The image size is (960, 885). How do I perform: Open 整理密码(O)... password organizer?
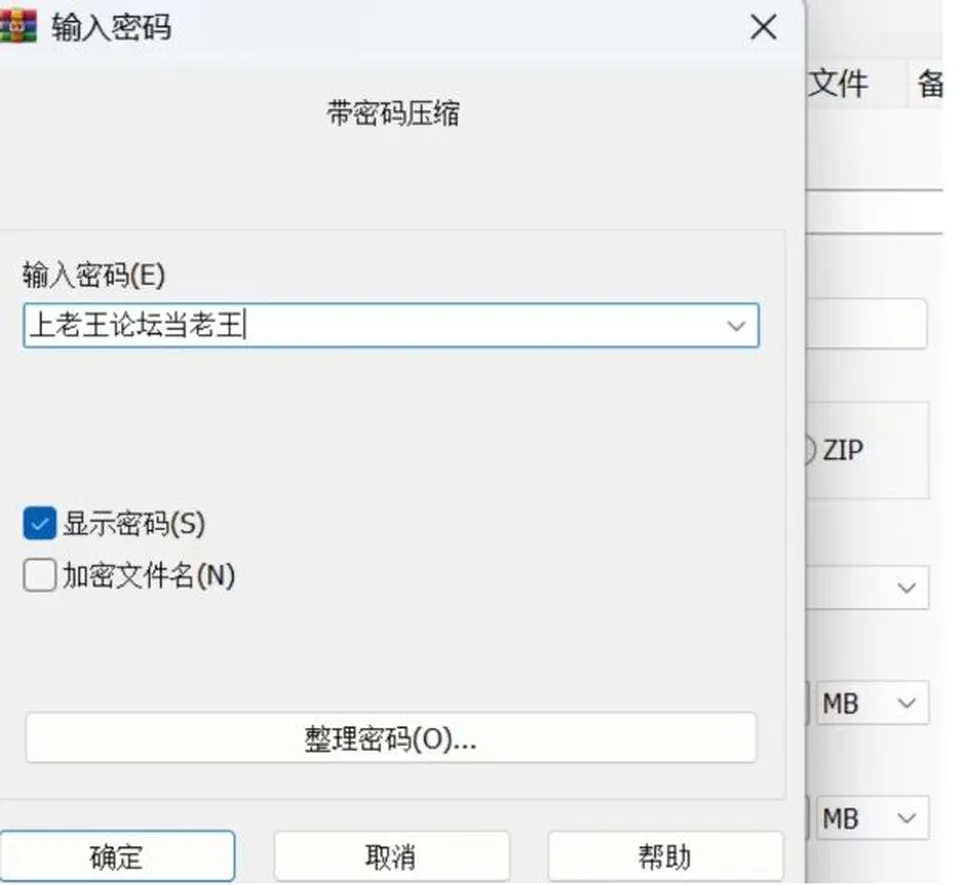coord(391,738)
